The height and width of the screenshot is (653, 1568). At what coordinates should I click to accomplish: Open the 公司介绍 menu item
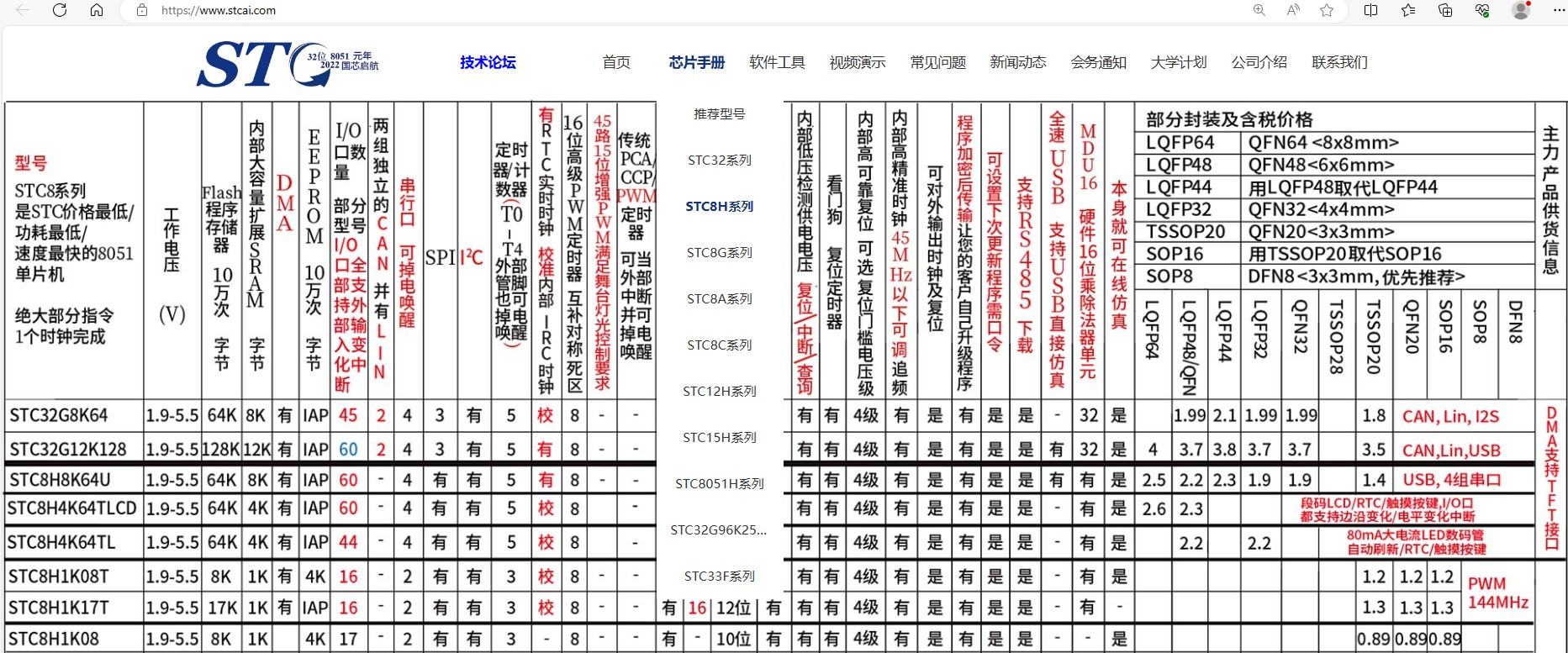[1259, 62]
